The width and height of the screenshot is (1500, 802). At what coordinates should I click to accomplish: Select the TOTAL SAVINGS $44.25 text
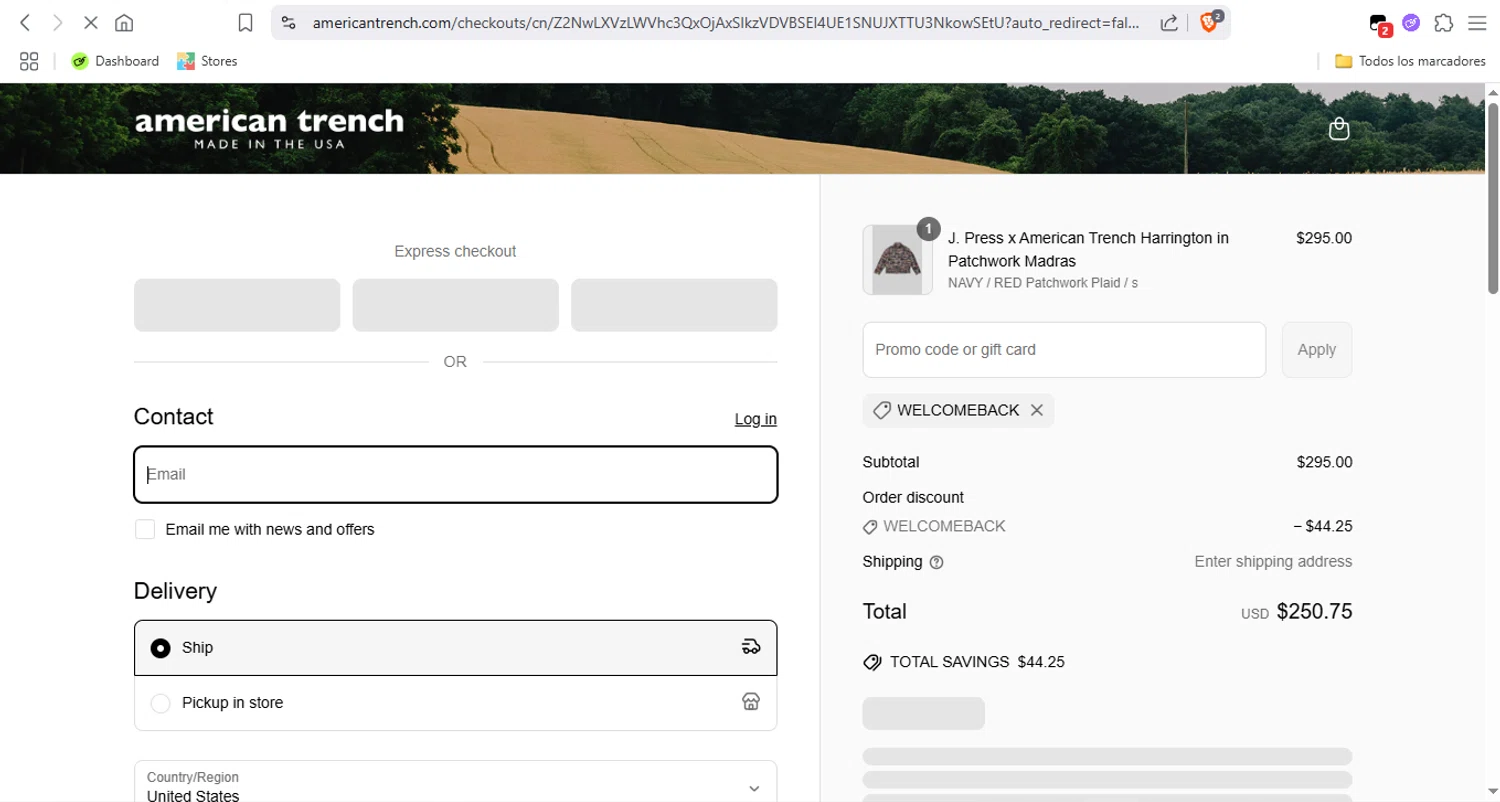[977, 661]
